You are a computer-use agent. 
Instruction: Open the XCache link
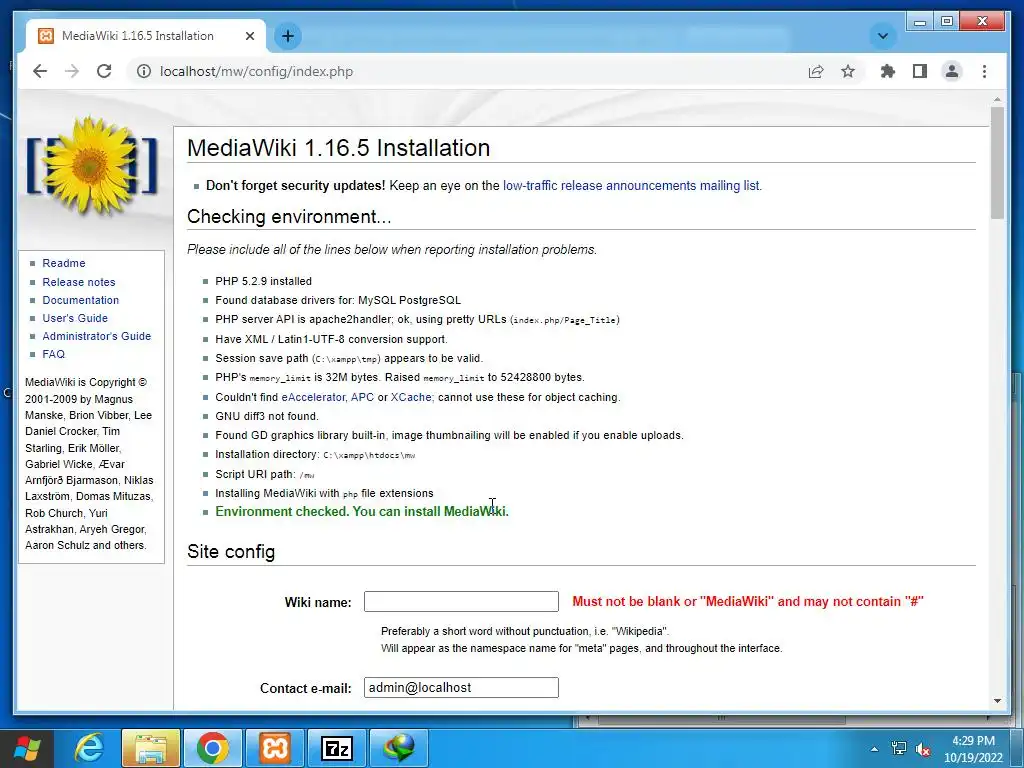(x=411, y=397)
